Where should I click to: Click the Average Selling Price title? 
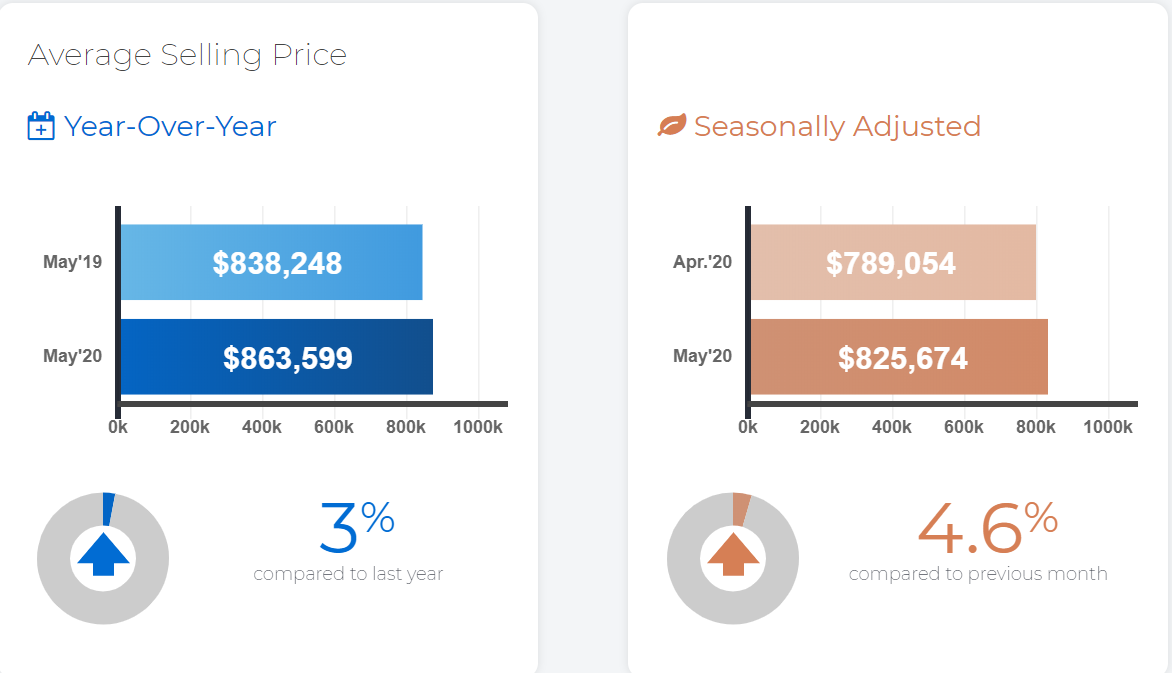click(188, 55)
